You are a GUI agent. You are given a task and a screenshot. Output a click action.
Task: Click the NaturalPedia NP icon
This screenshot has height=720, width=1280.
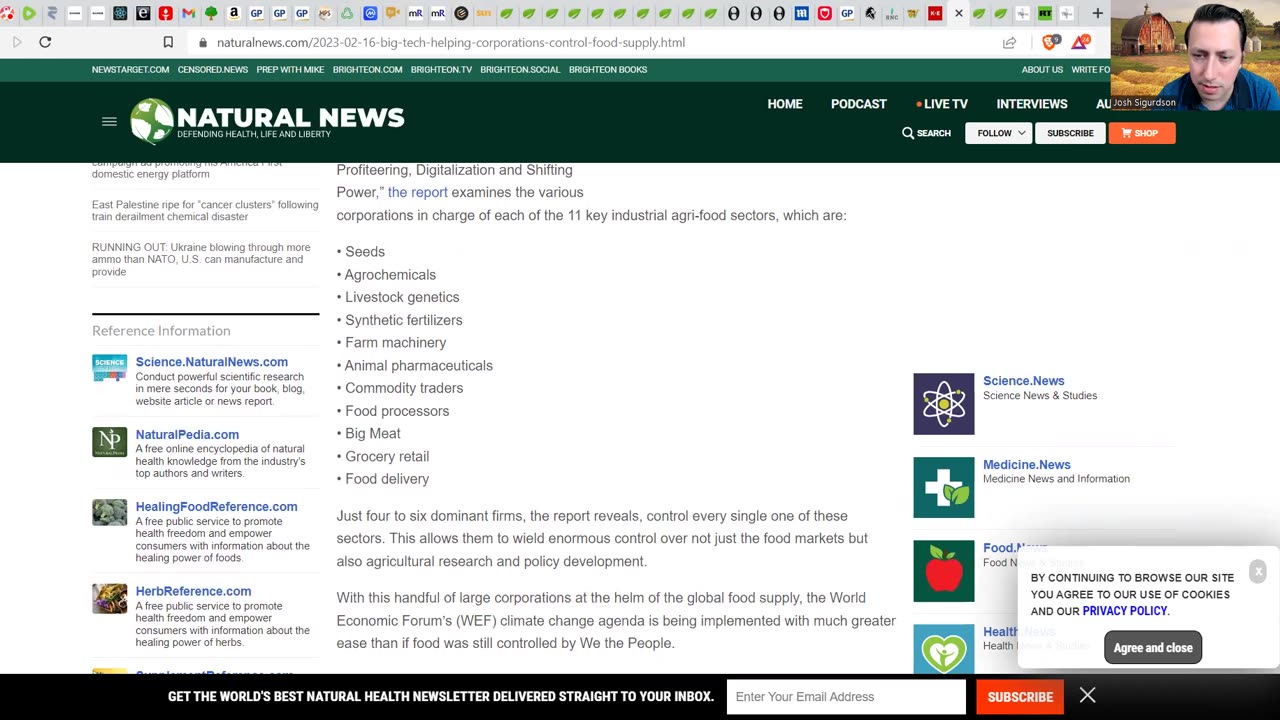(x=110, y=441)
